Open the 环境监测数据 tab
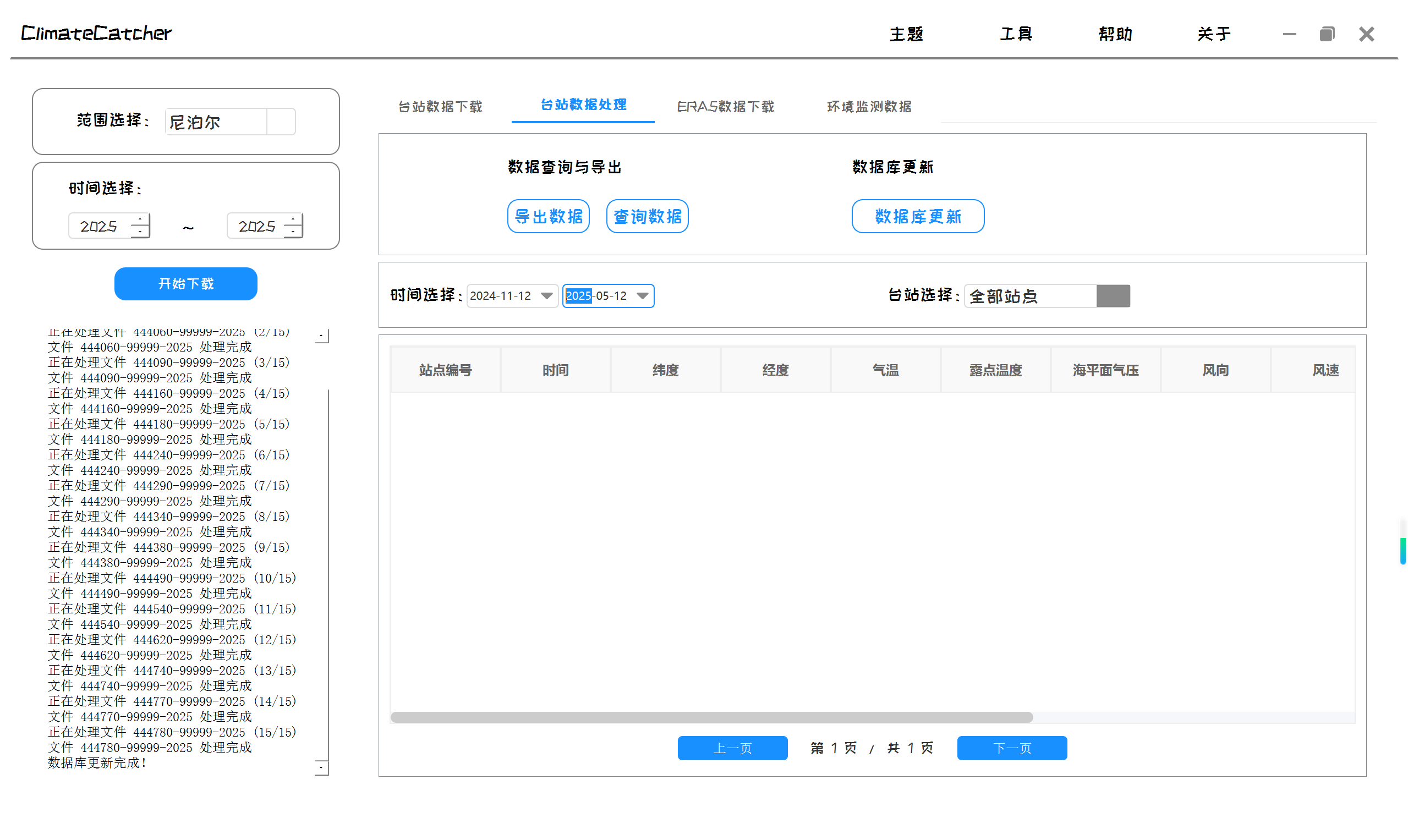Screen dimensions: 1408x840 pos(869,106)
